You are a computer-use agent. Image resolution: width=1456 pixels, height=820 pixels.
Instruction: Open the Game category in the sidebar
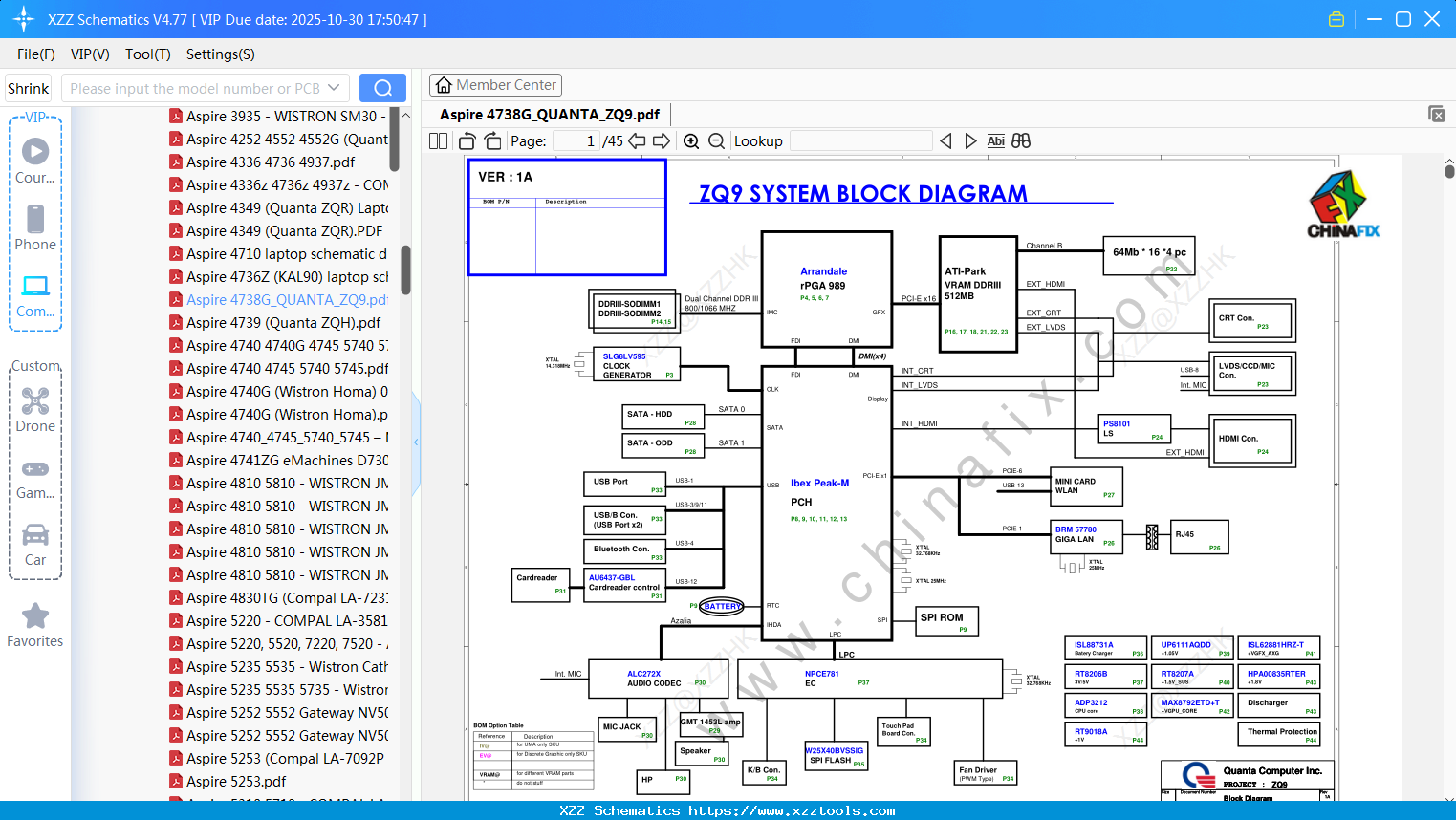click(x=35, y=480)
